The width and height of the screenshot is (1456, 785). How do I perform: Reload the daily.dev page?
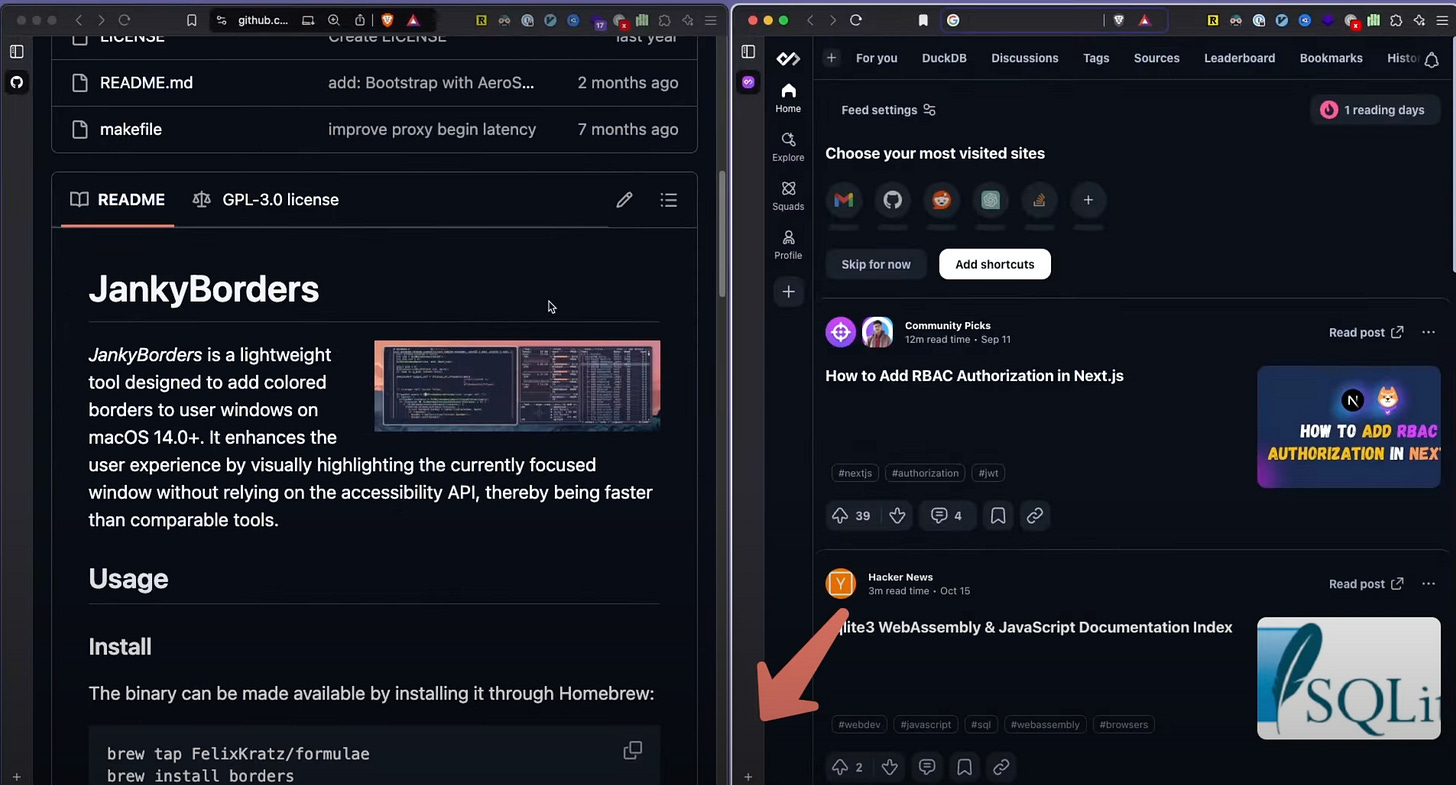point(856,20)
